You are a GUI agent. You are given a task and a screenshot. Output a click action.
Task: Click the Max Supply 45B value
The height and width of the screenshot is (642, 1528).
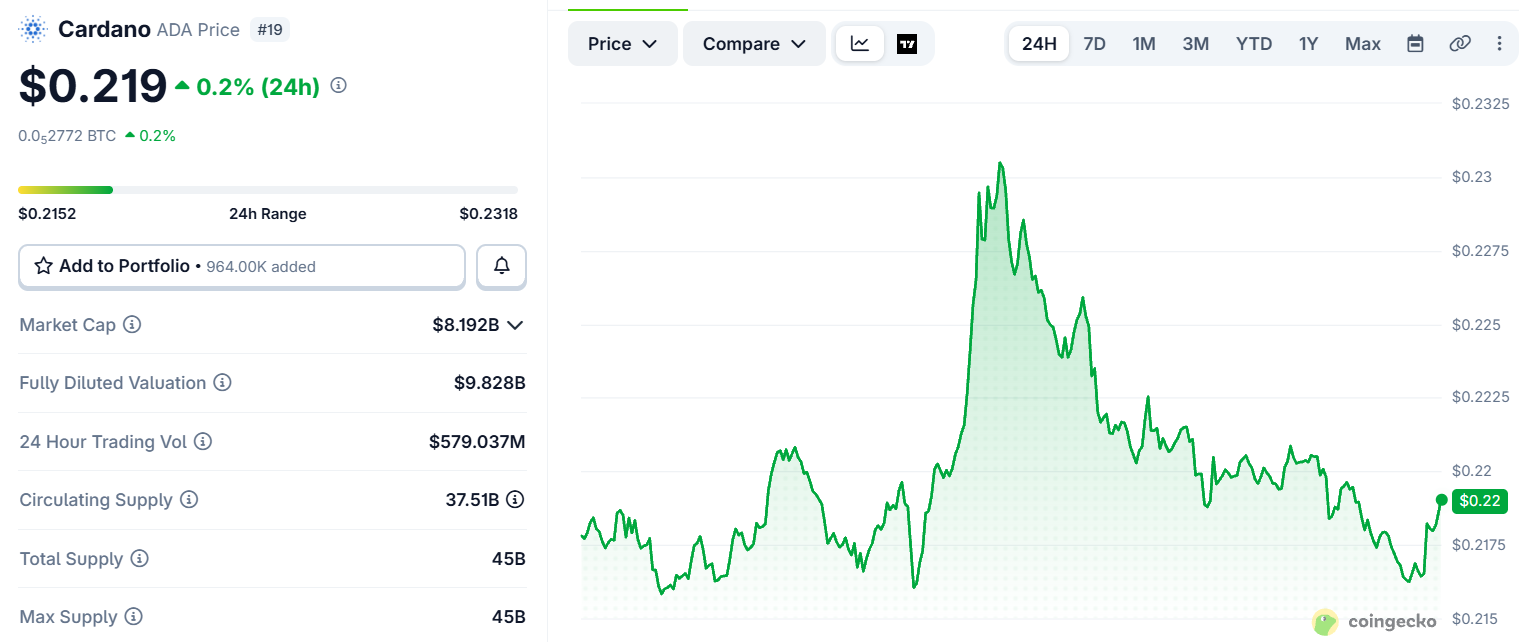(x=509, y=617)
